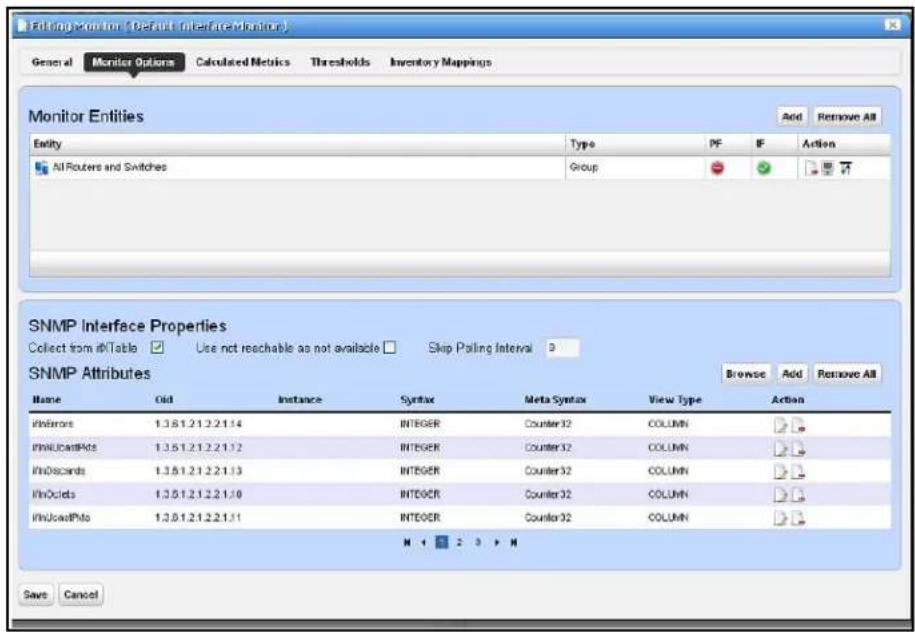Click the green IF status icon
The image size is (915, 632).
(762, 167)
